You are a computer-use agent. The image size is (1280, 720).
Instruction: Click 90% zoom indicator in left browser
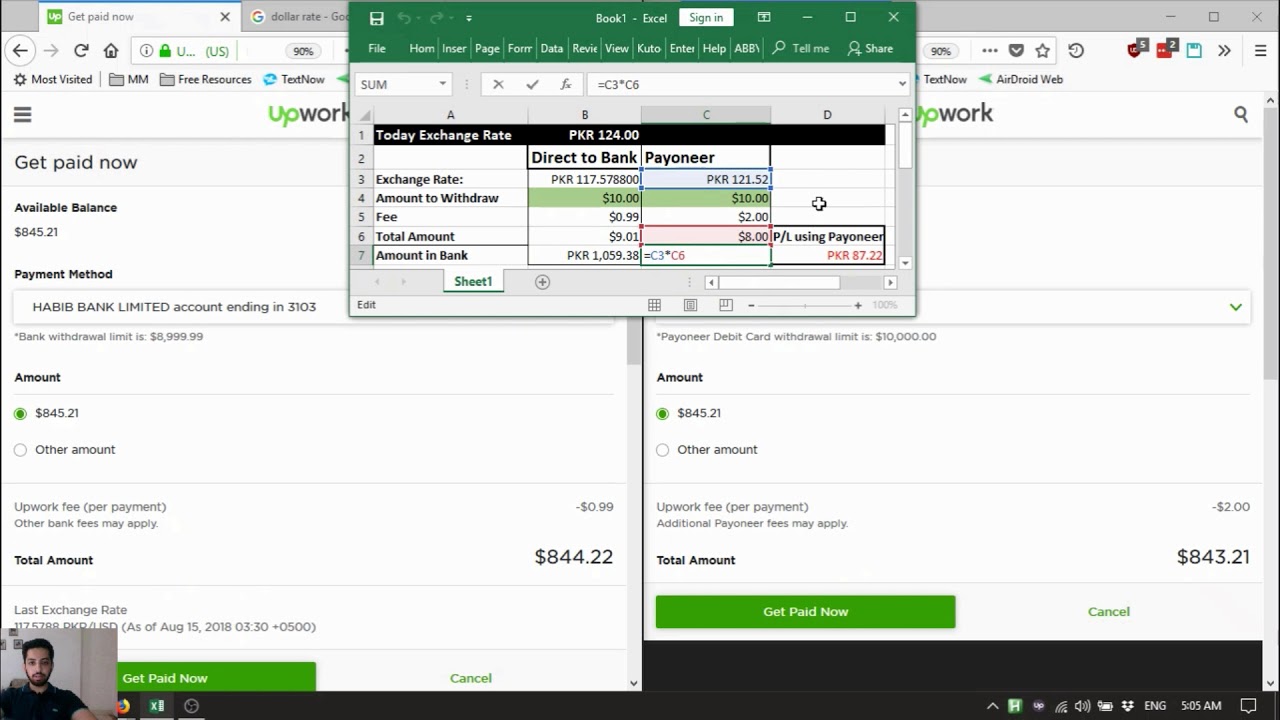[x=303, y=51]
